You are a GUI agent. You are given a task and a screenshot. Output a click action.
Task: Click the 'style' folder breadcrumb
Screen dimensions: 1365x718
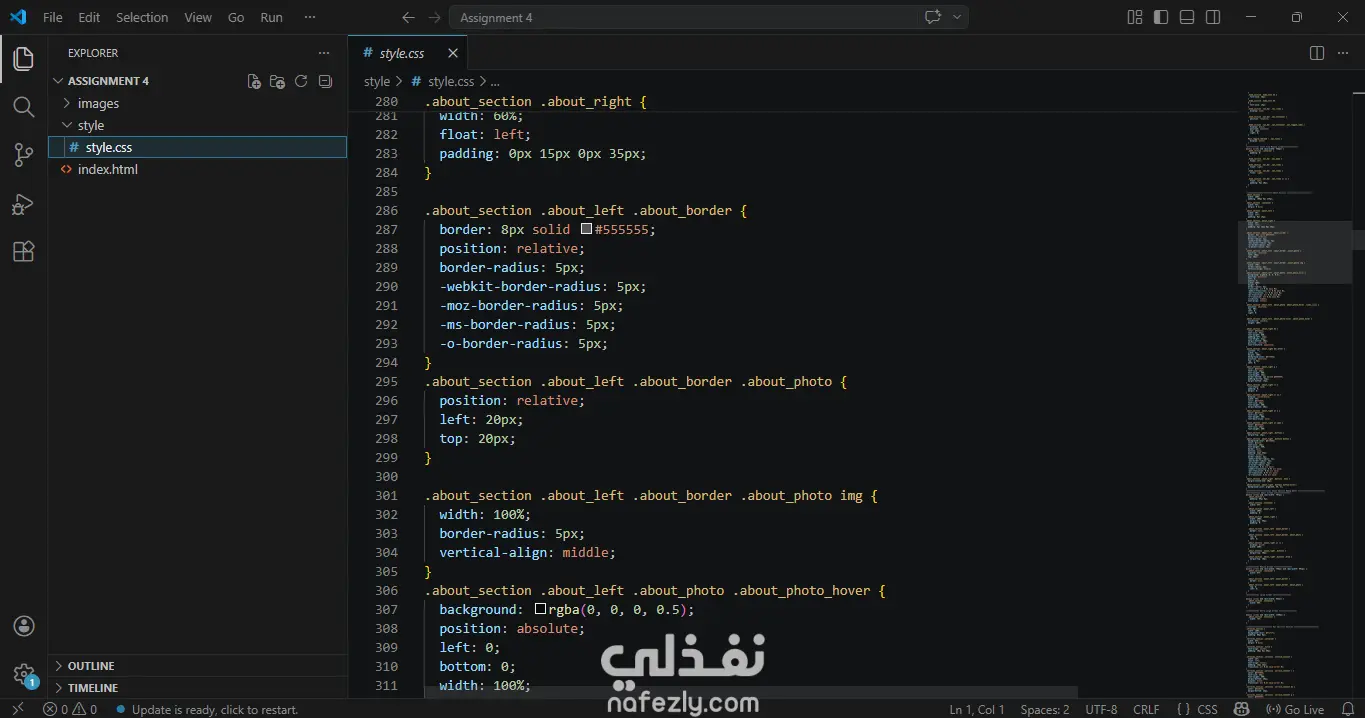[377, 82]
